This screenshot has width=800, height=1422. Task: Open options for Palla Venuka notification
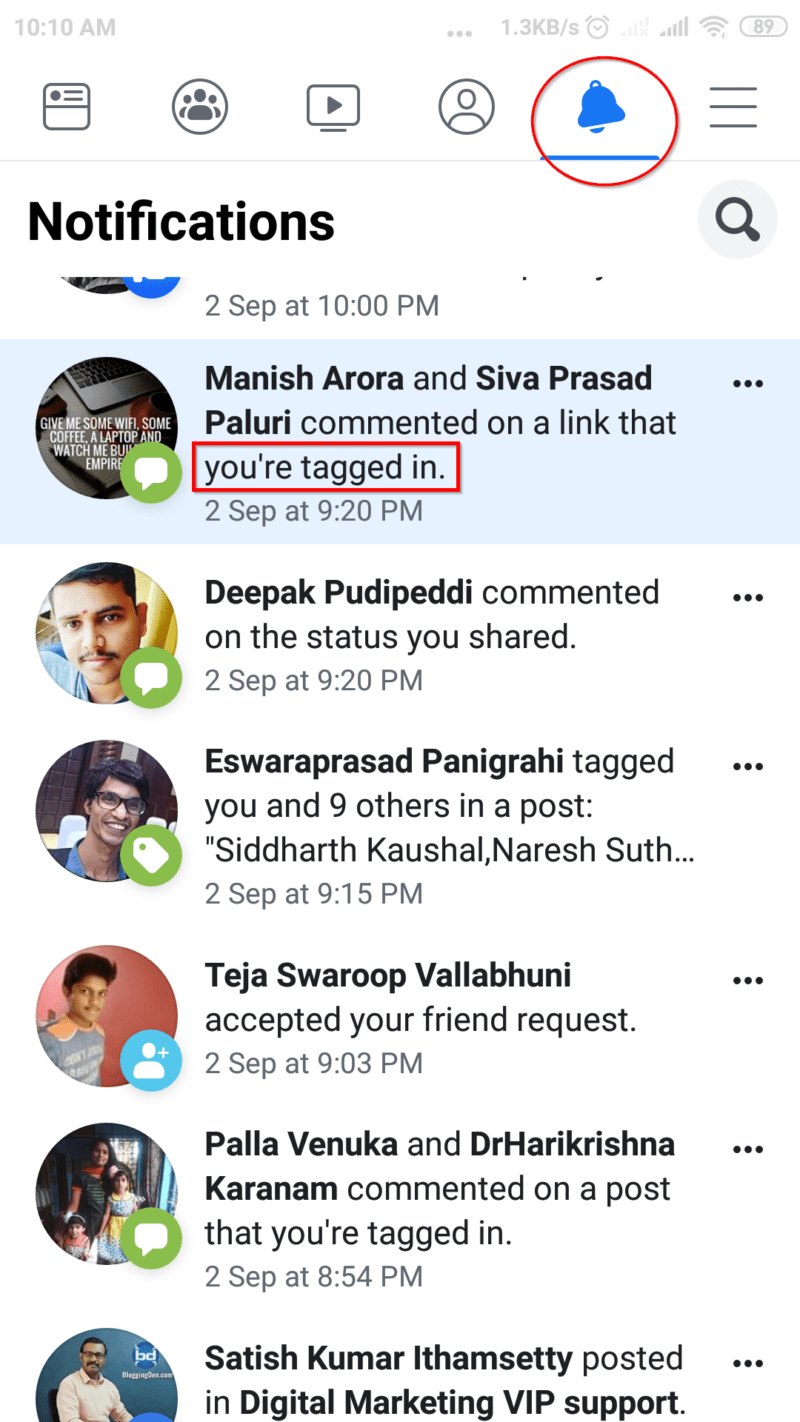pyautogui.click(x=748, y=1149)
